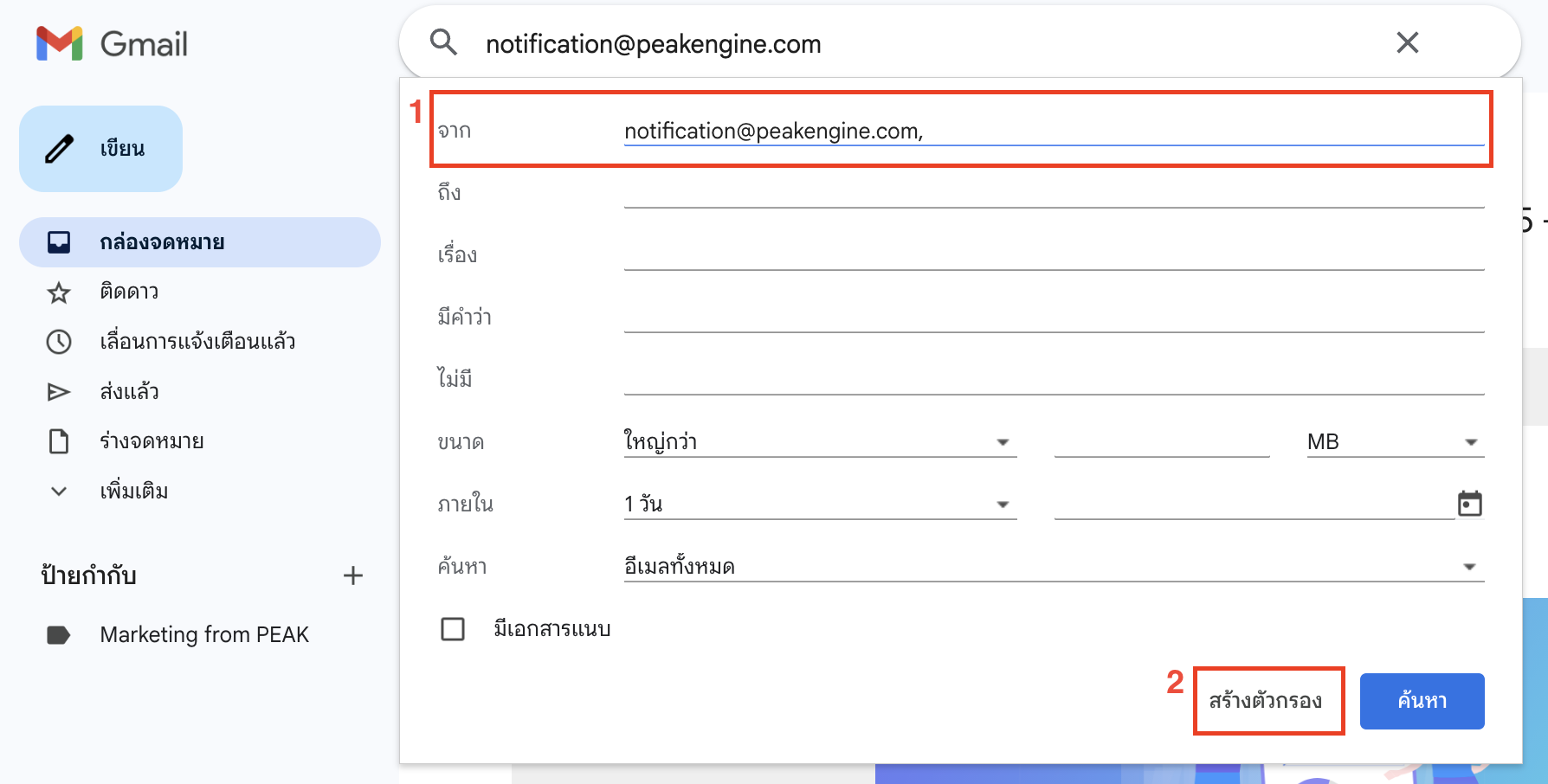1548x784 pixels.
Task: Open the calendar date picker icon
Action: click(1469, 504)
